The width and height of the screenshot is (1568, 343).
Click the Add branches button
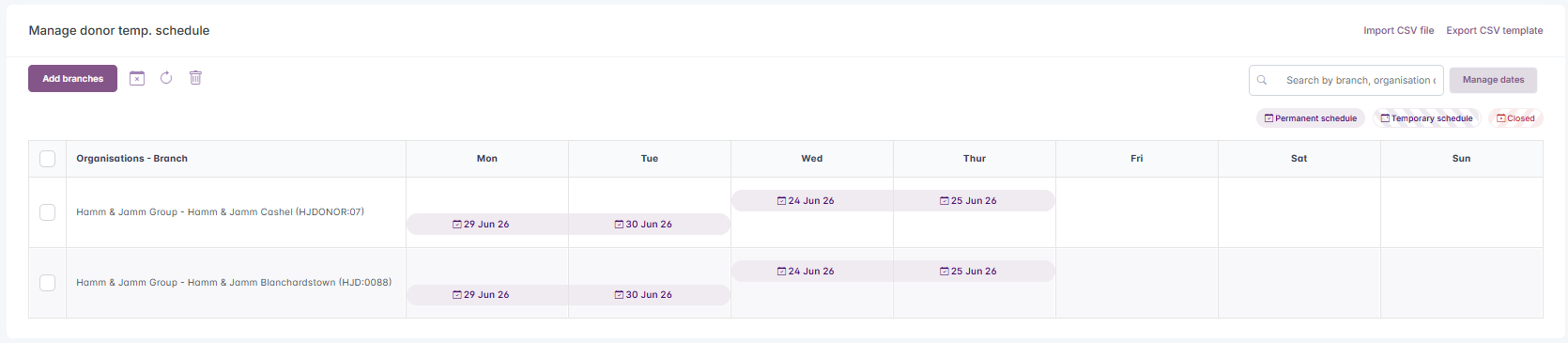point(72,78)
